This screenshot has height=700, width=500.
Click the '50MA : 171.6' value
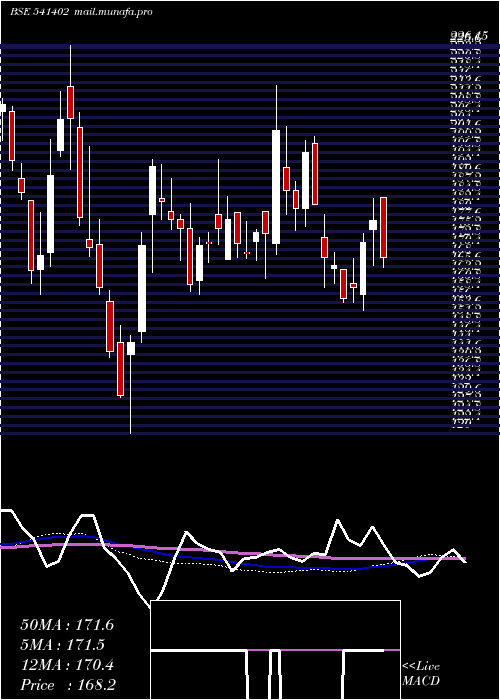click(67, 625)
